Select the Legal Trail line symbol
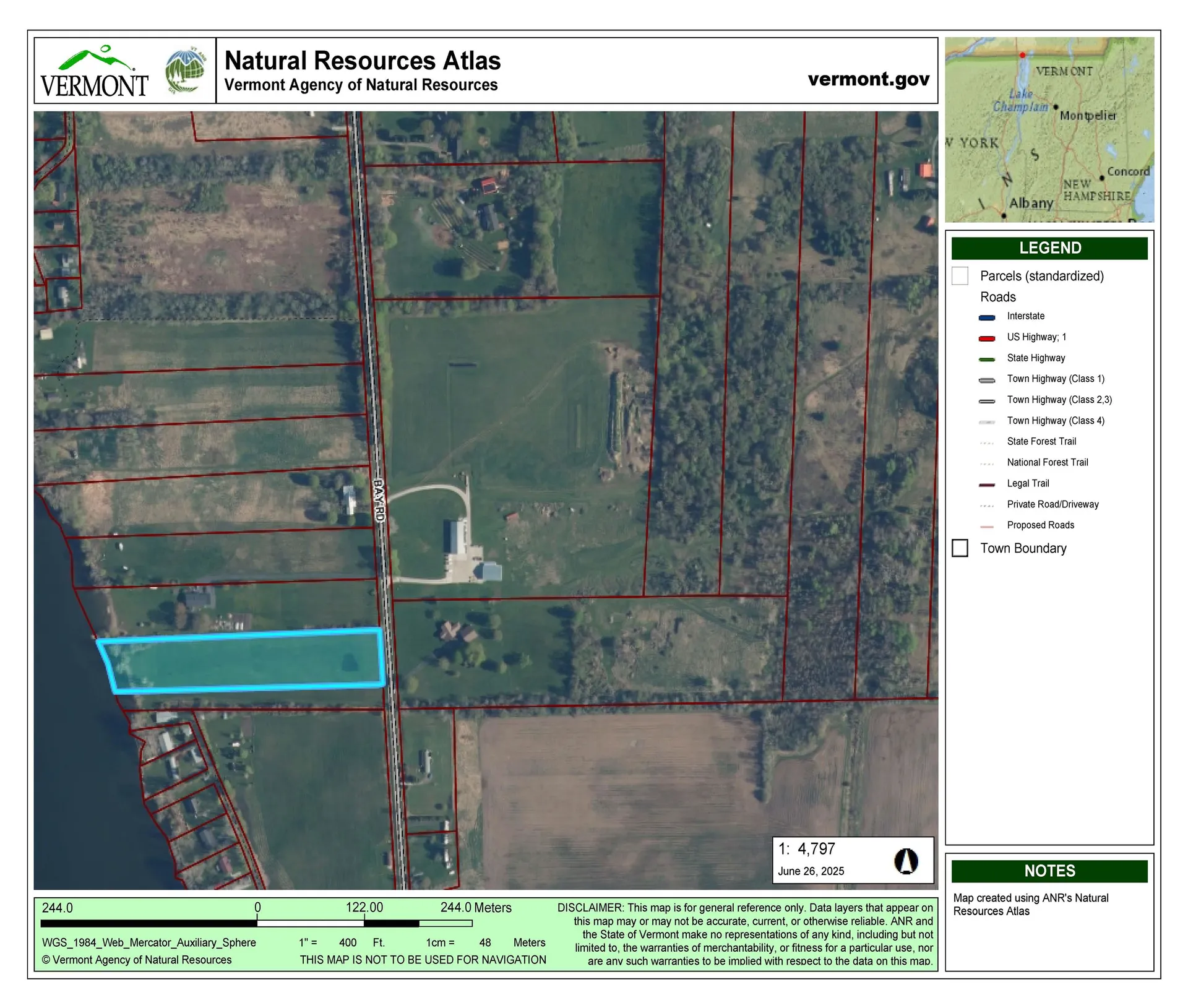Viewport: 1188px width, 1008px height. pos(986,483)
